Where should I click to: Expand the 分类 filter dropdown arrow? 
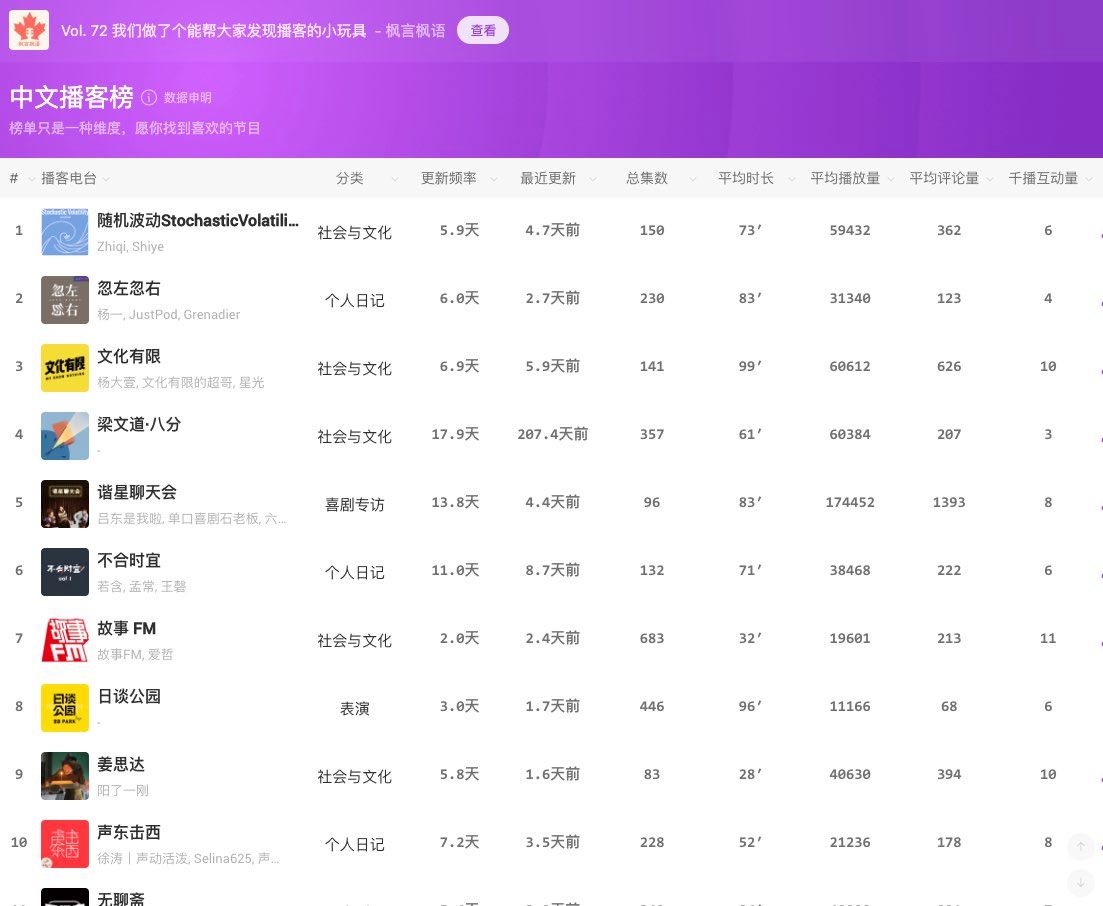(x=394, y=179)
